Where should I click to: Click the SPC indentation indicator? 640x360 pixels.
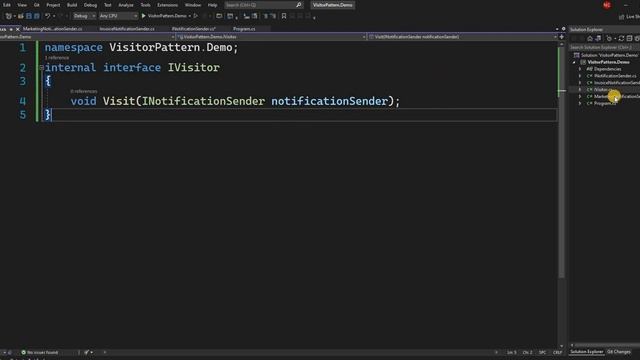542,353
